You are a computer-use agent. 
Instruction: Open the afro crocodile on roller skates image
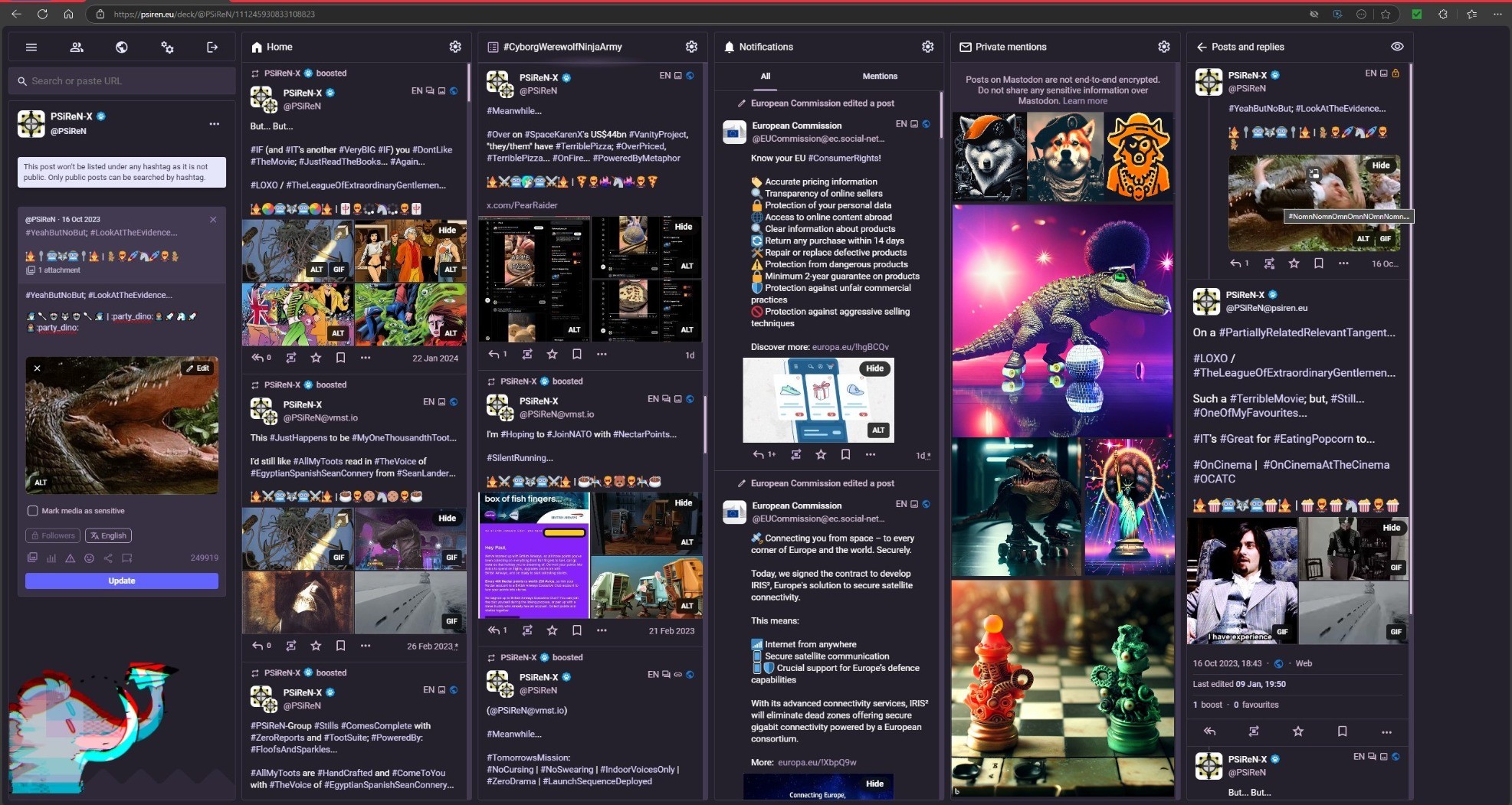pos(1062,320)
